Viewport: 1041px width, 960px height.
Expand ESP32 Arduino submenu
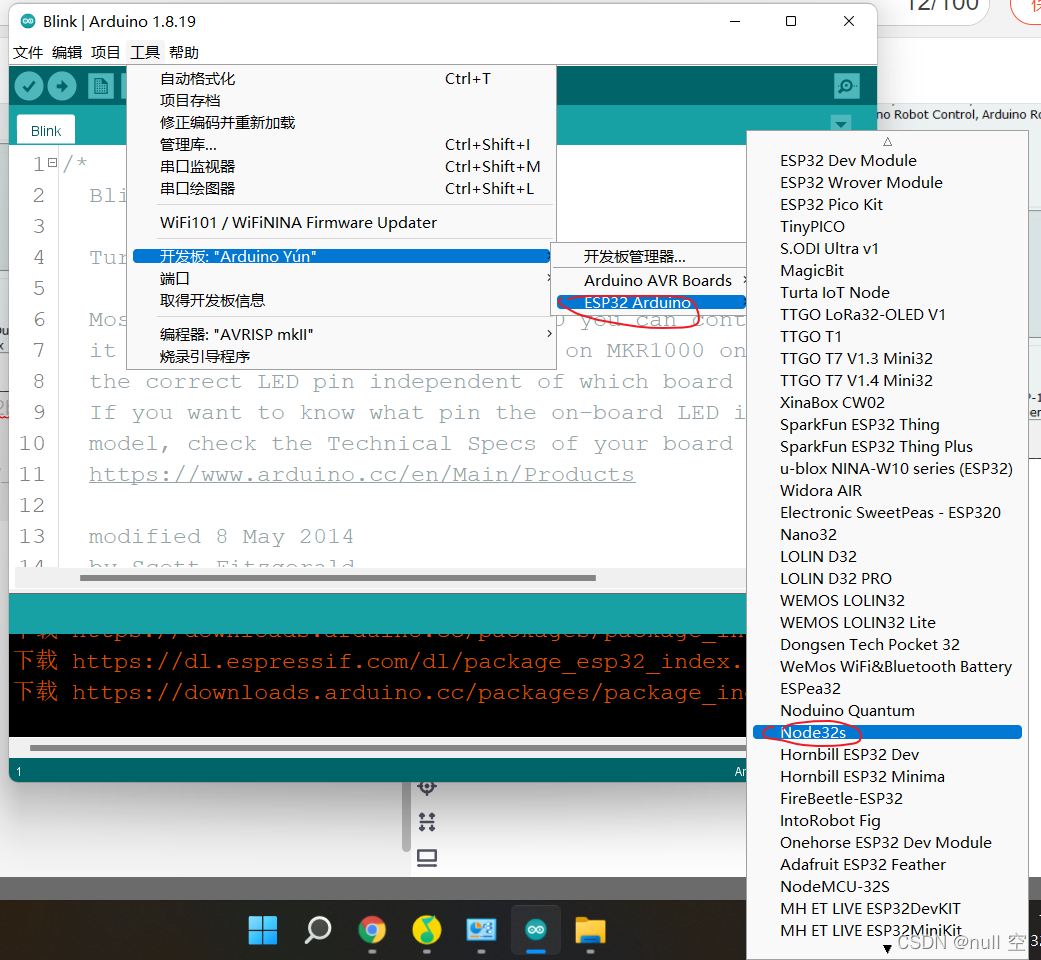coord(651,302)
